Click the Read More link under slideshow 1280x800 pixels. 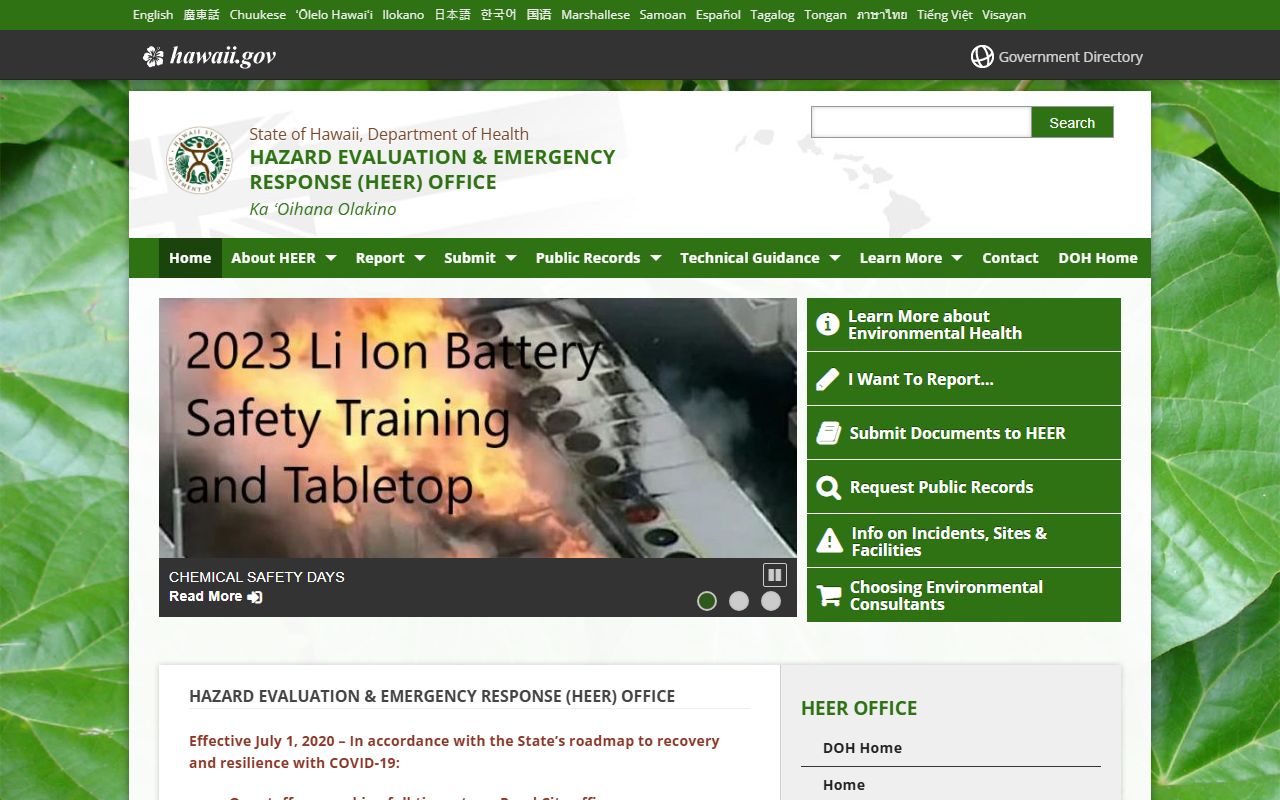pos(206,596)
